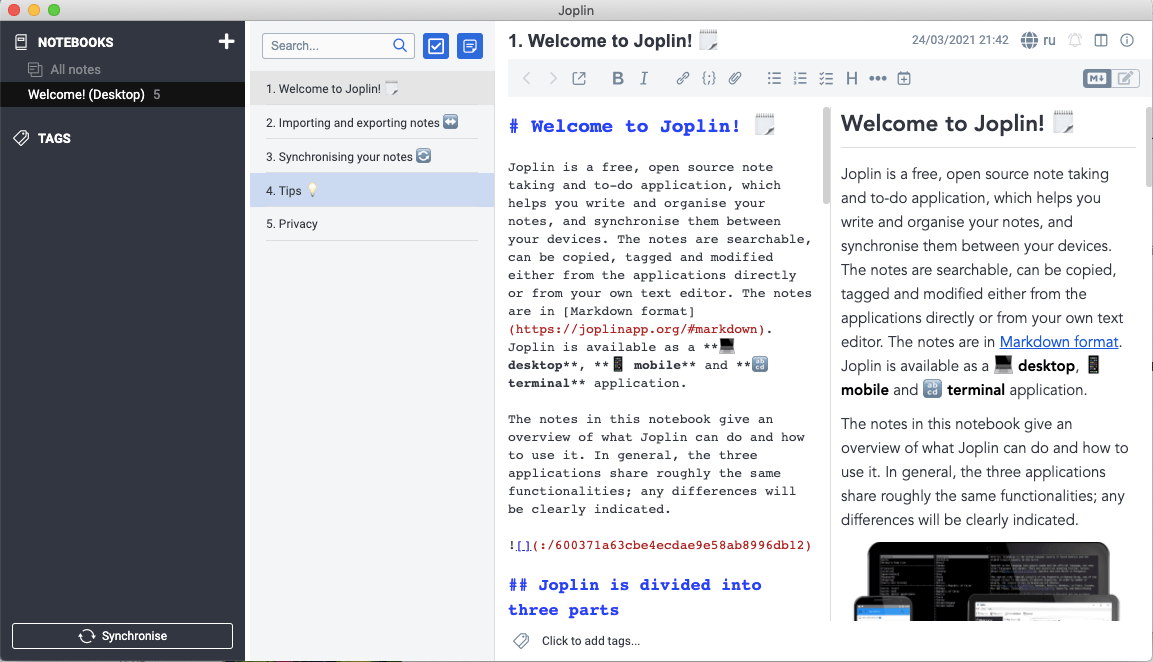Click the image resource ID line in editor
The width and height of the screenshot is (1153, 662).
click(660, 546)
